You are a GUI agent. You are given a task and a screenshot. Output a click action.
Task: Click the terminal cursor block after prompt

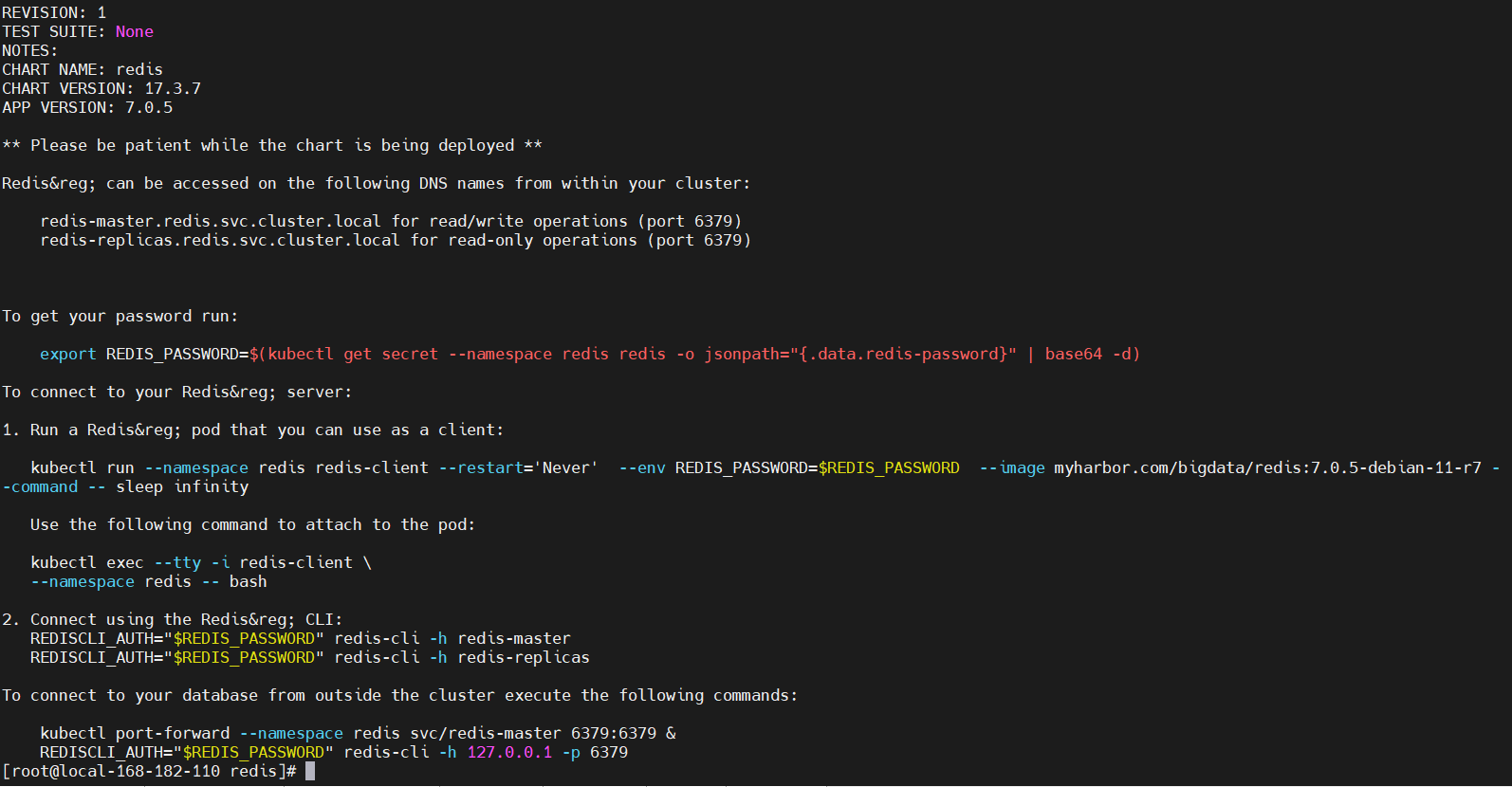click(310, 771)
